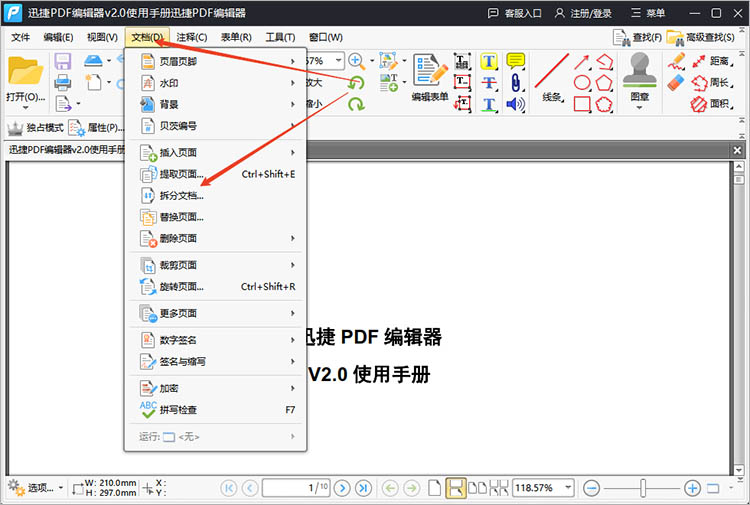Select the Eraser tool
Screen dimensions: 750x505
pyautogui.click(x=676, y=83)
